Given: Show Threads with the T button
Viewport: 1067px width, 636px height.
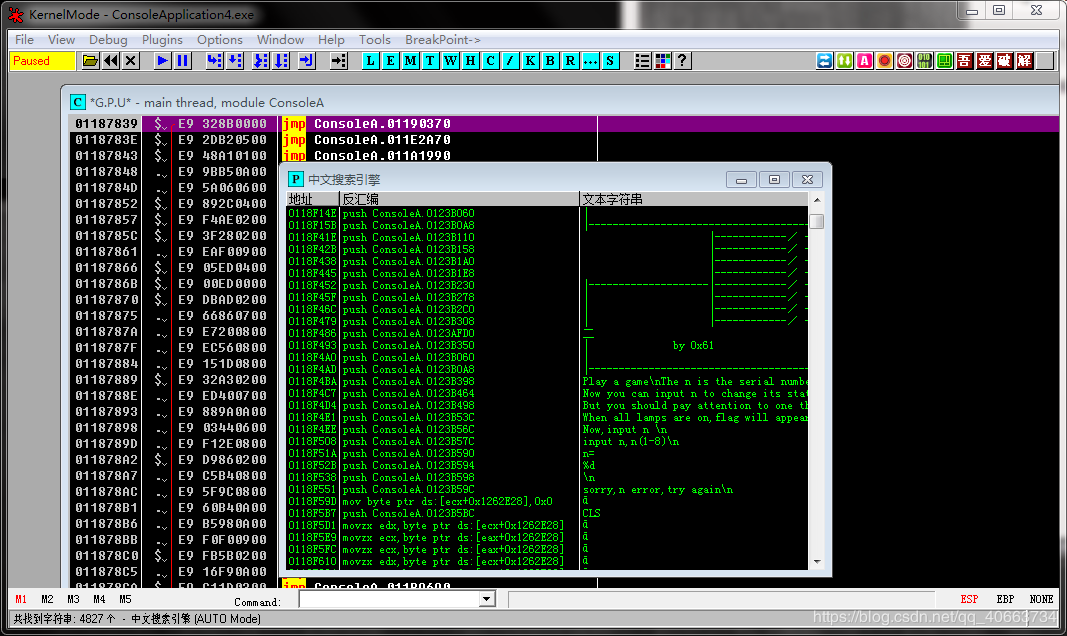Looking at the screenshot, I should click(x=430, y=61).
